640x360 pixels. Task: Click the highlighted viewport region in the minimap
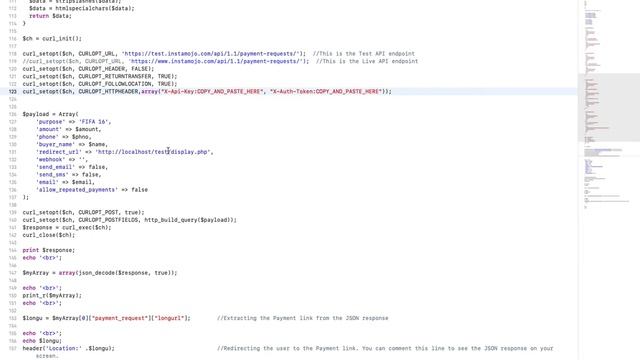(x=609, y=108)
